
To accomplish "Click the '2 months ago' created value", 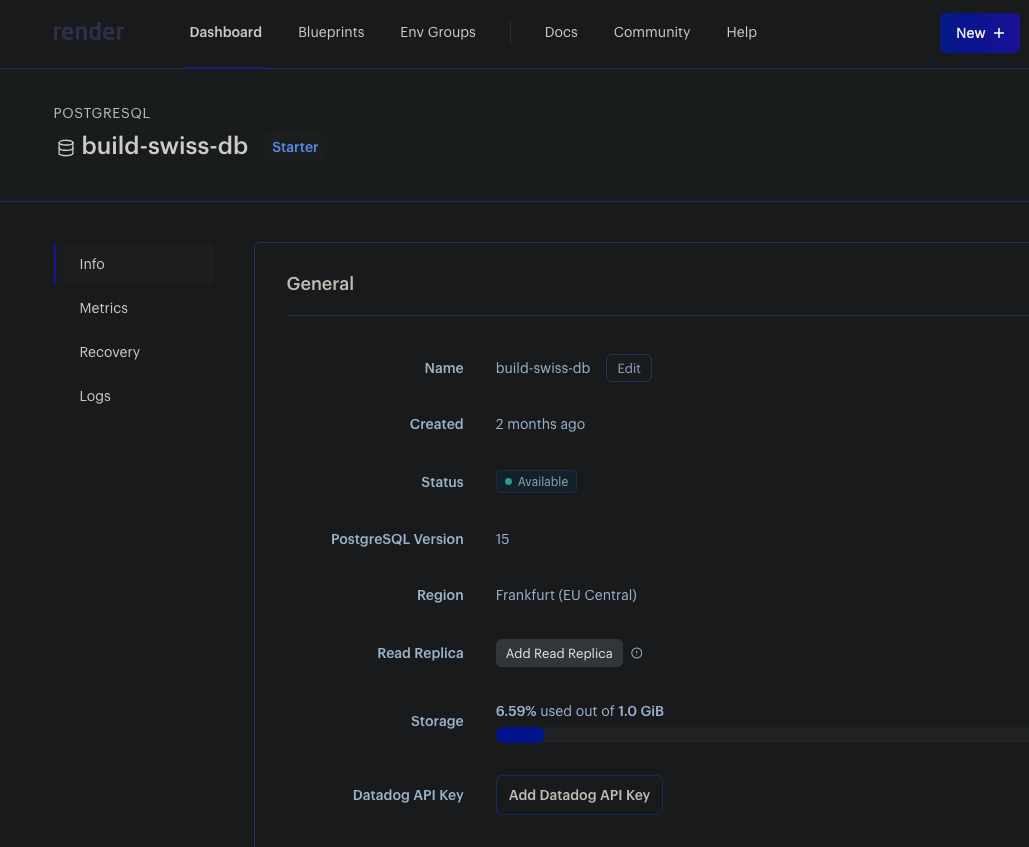I will point(540,424).
